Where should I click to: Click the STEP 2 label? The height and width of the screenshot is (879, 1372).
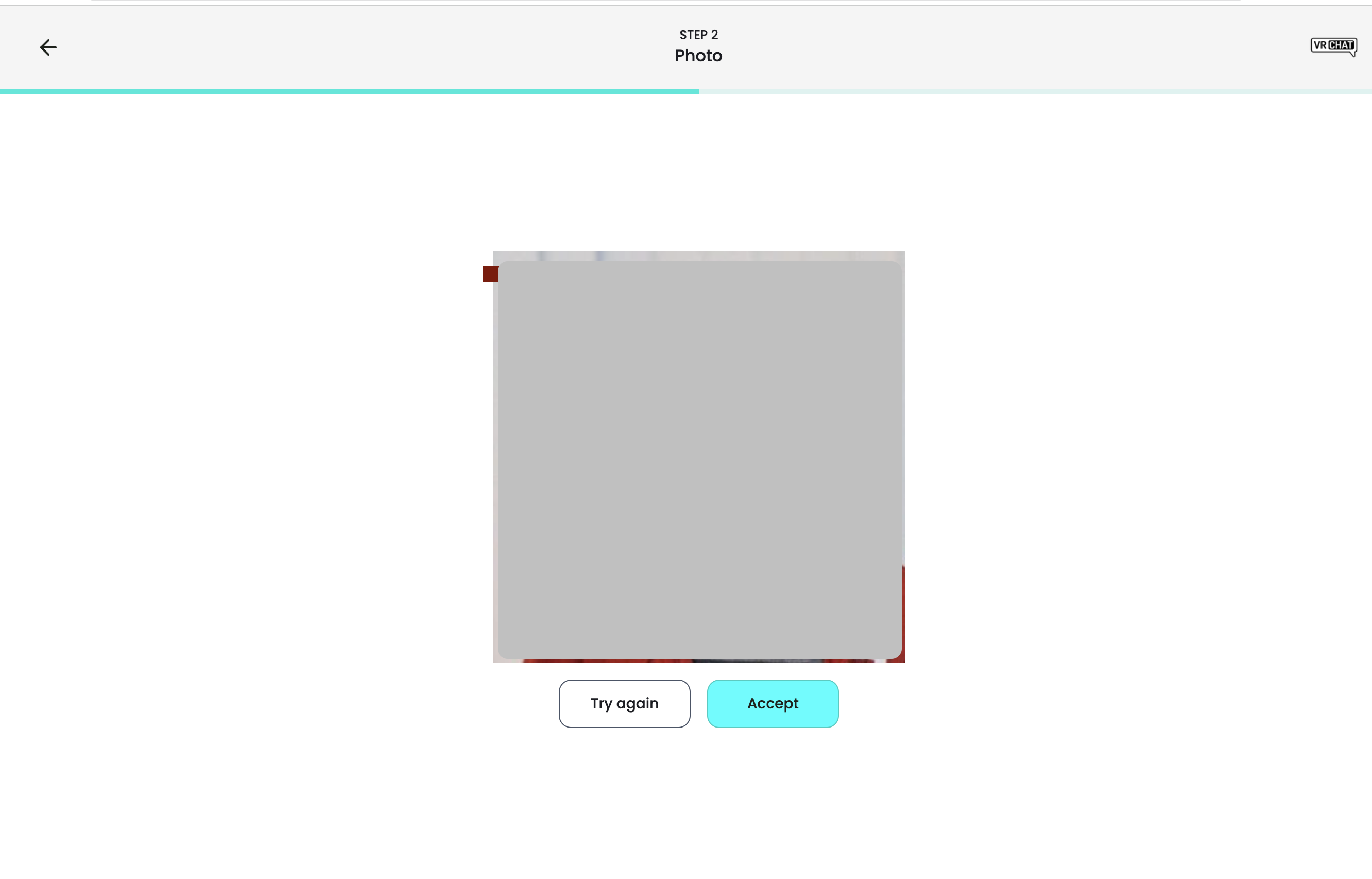point(698,35)
